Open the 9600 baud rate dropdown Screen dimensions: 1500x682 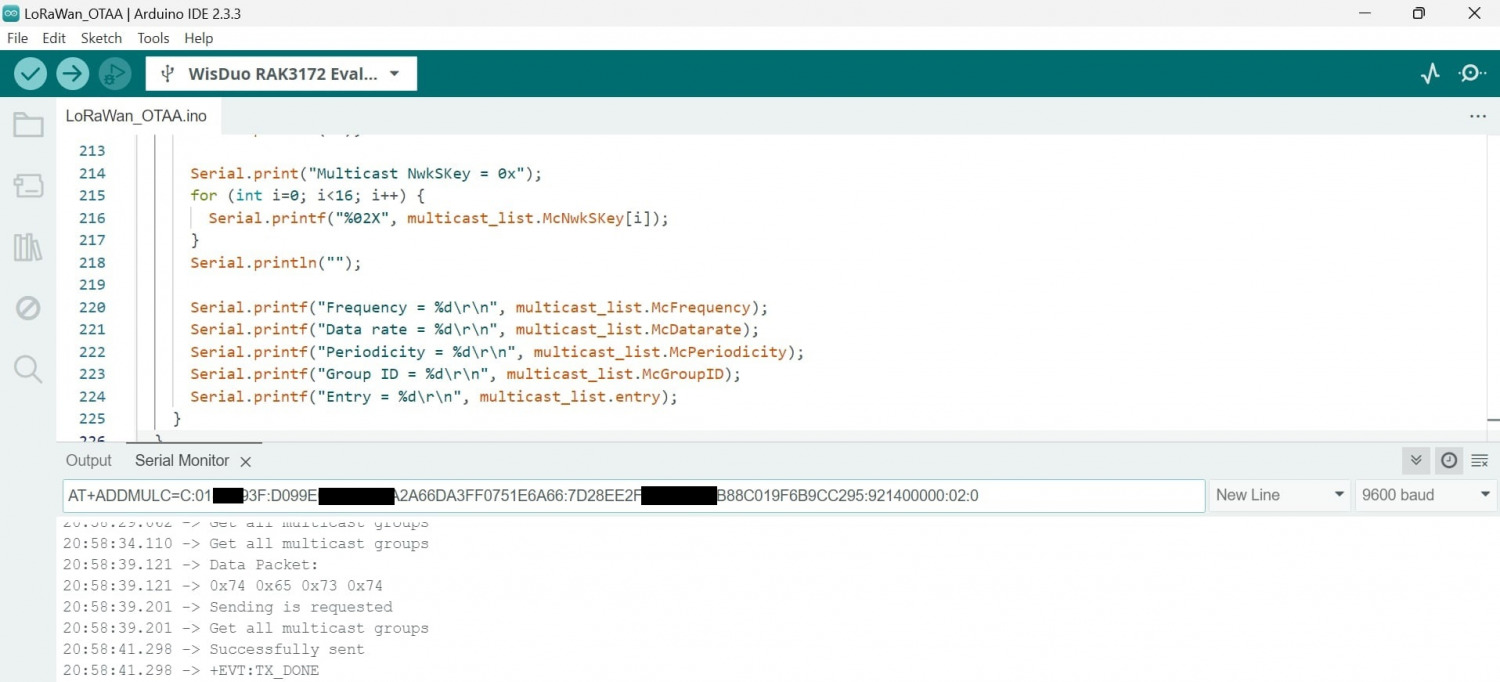1425,494
